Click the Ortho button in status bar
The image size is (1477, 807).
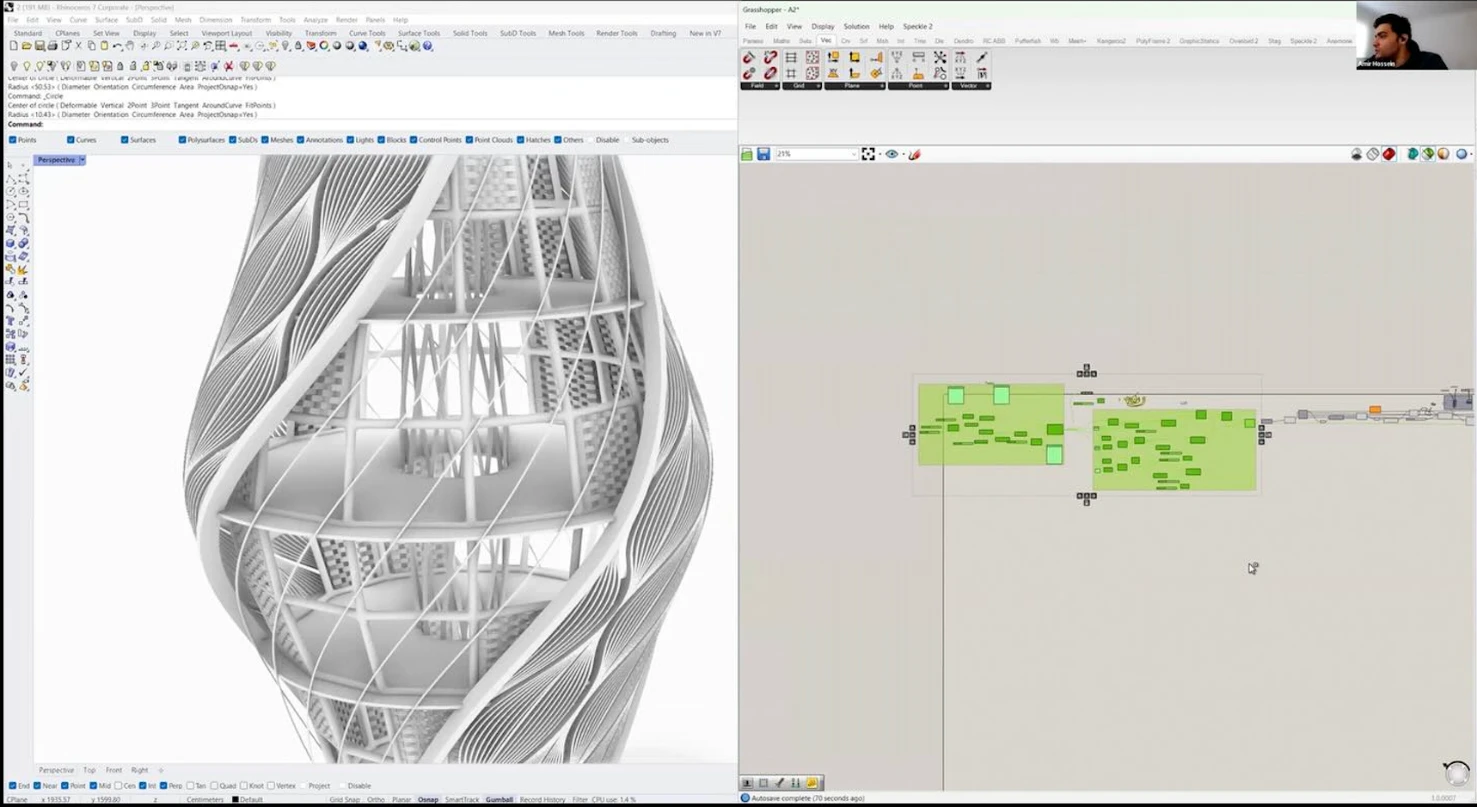[376, 800]
